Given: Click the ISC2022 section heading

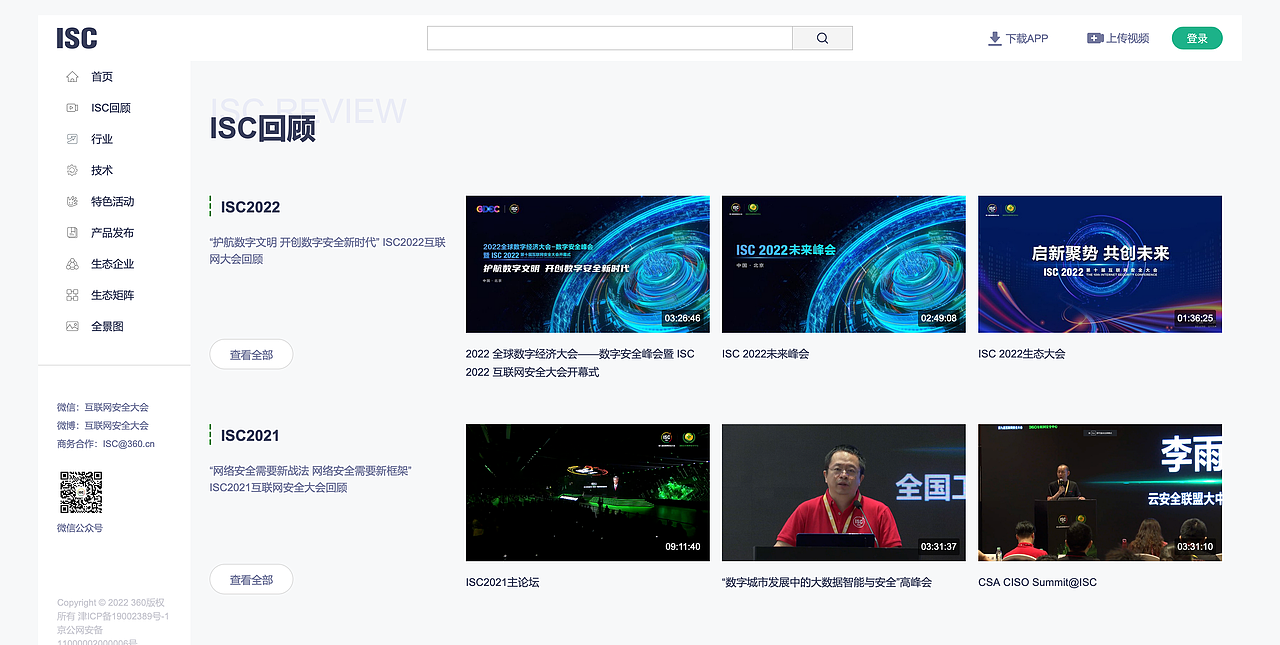Looking at the screenshot, I should 250,207.
